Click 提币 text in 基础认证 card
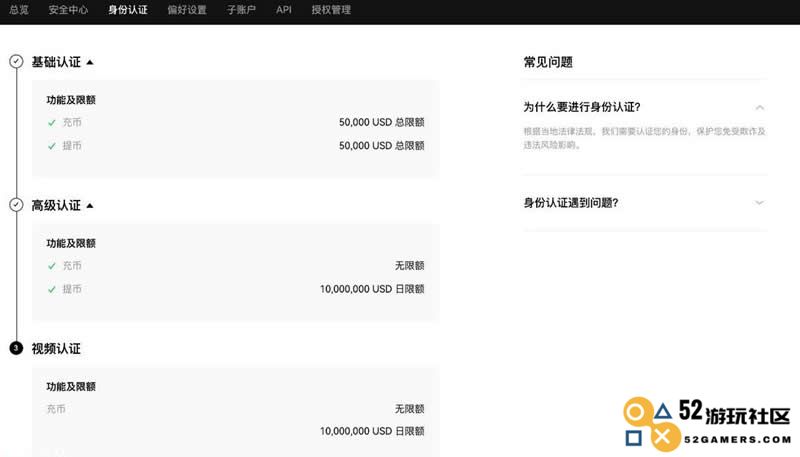Image resolution: width=800 pixels, height=457 pixels. click(72, 146)
